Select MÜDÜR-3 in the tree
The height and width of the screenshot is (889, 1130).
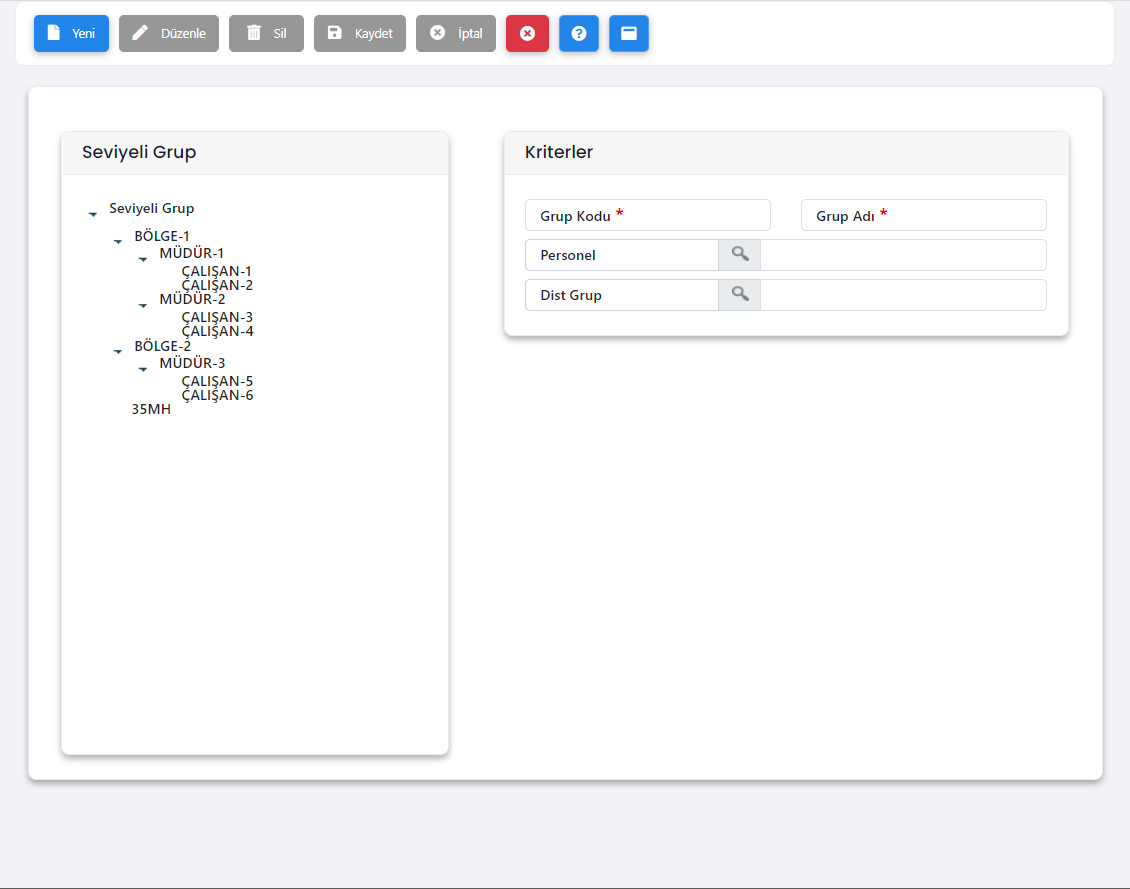coord(192,363)
